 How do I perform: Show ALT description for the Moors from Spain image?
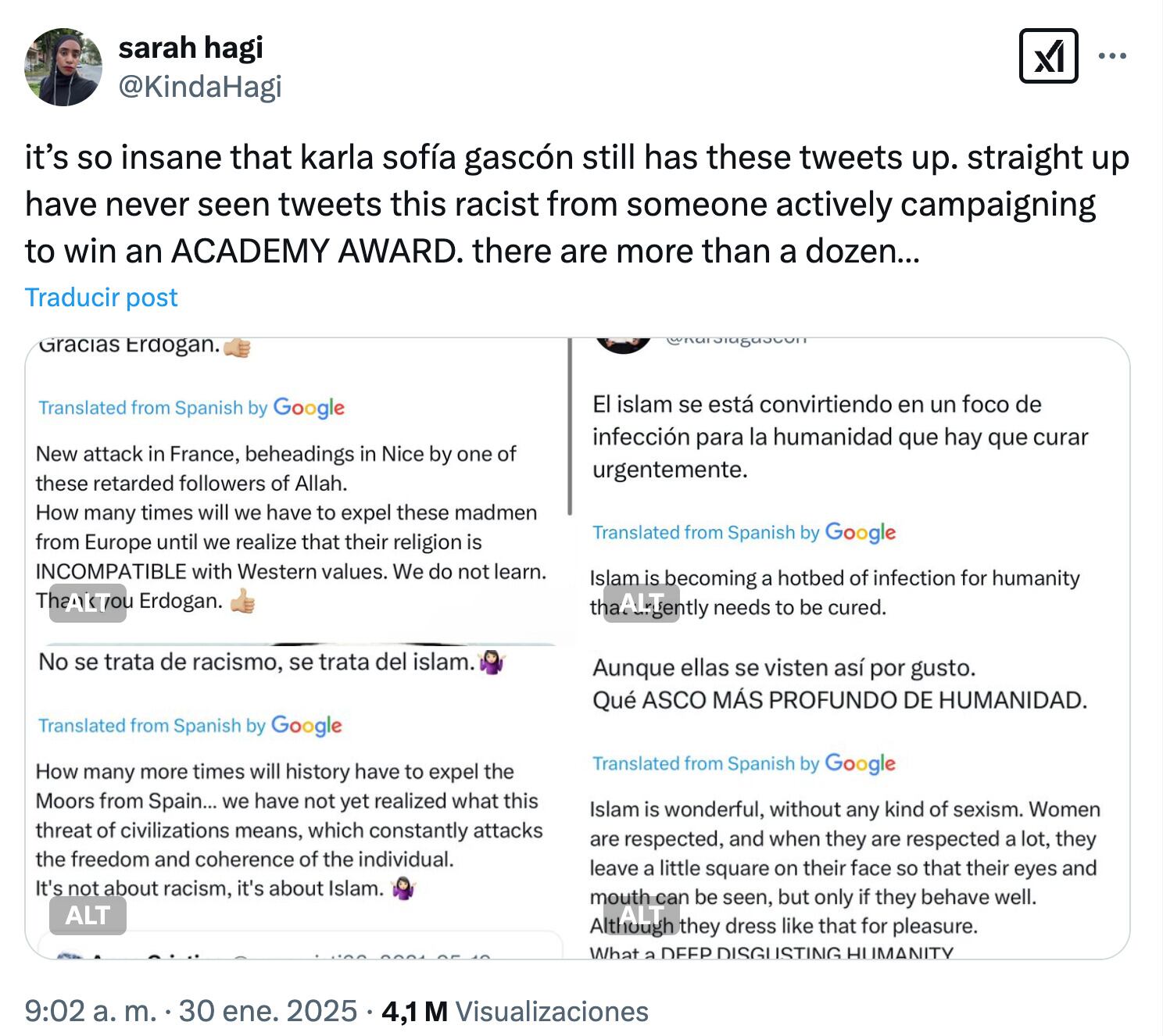click(x=88, y=915)
